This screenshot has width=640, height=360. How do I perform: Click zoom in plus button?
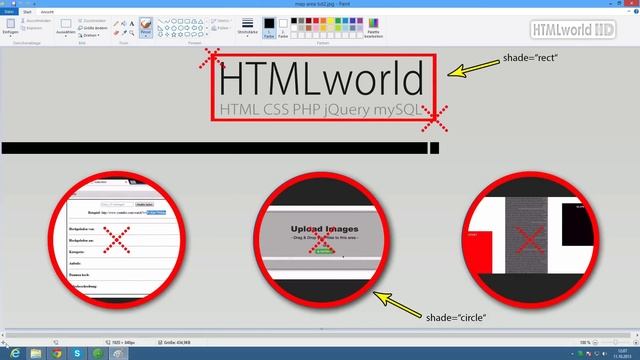coord(636,342)
